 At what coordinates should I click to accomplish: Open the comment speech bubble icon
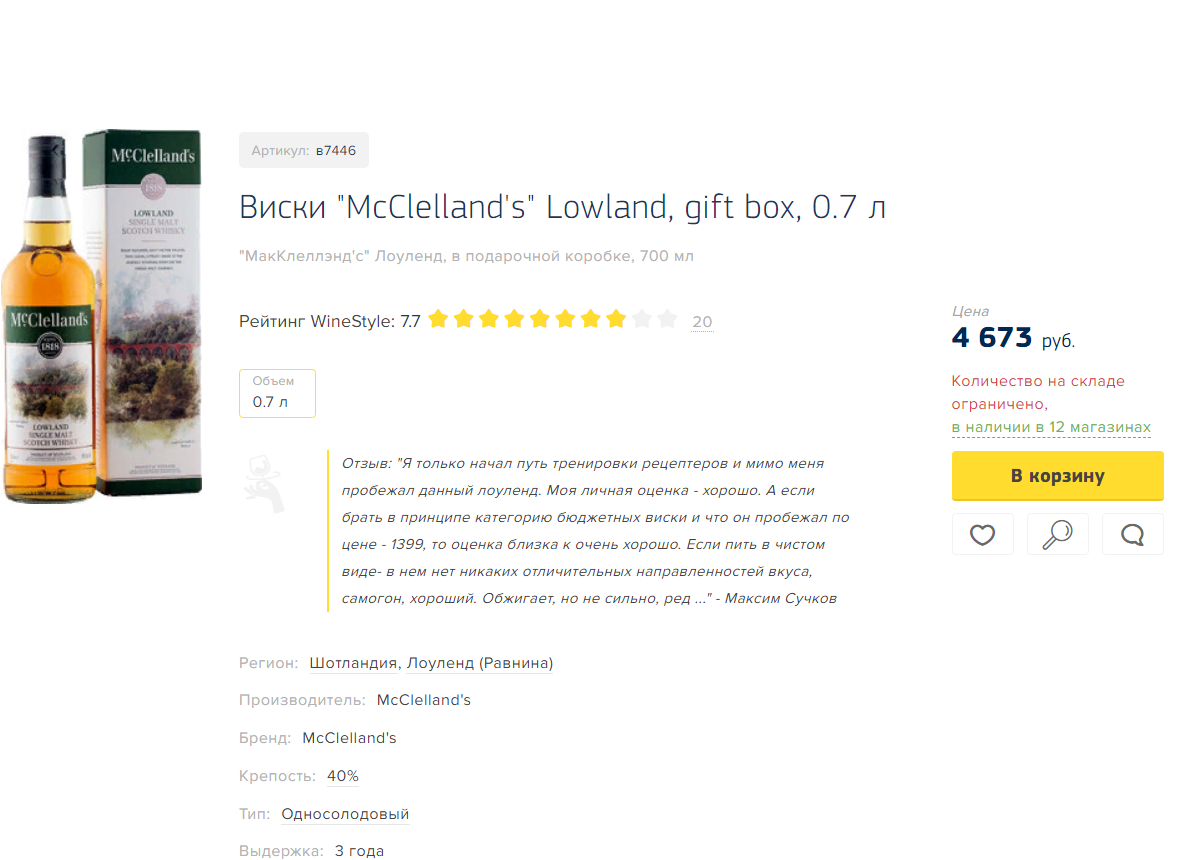click(1132, 534)
